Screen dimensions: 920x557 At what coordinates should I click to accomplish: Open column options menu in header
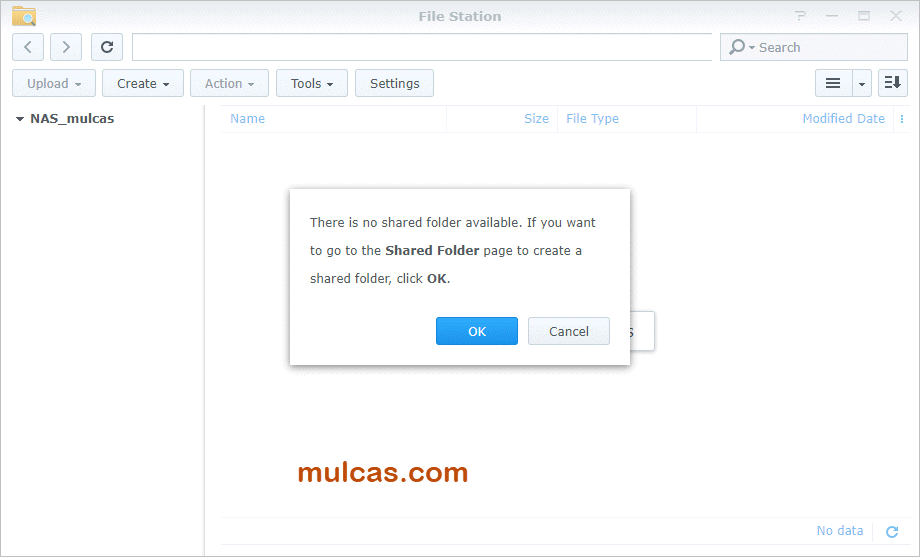pyautogui.click(x=902, y=119)
